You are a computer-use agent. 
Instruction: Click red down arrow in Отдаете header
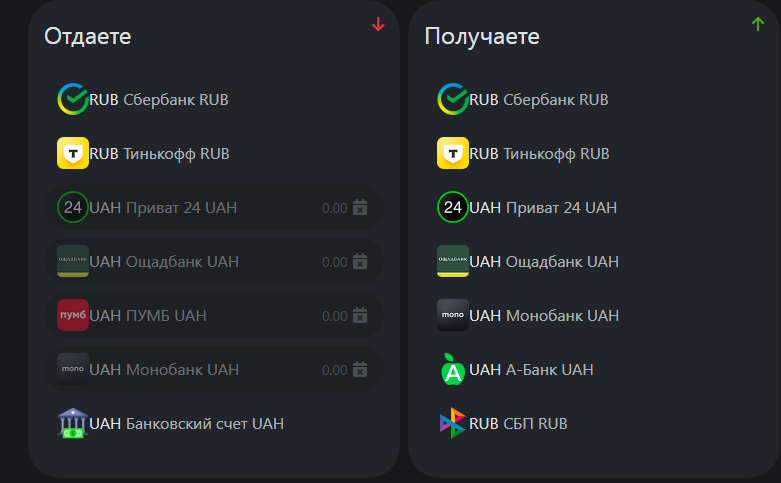(x=379, y=24)
